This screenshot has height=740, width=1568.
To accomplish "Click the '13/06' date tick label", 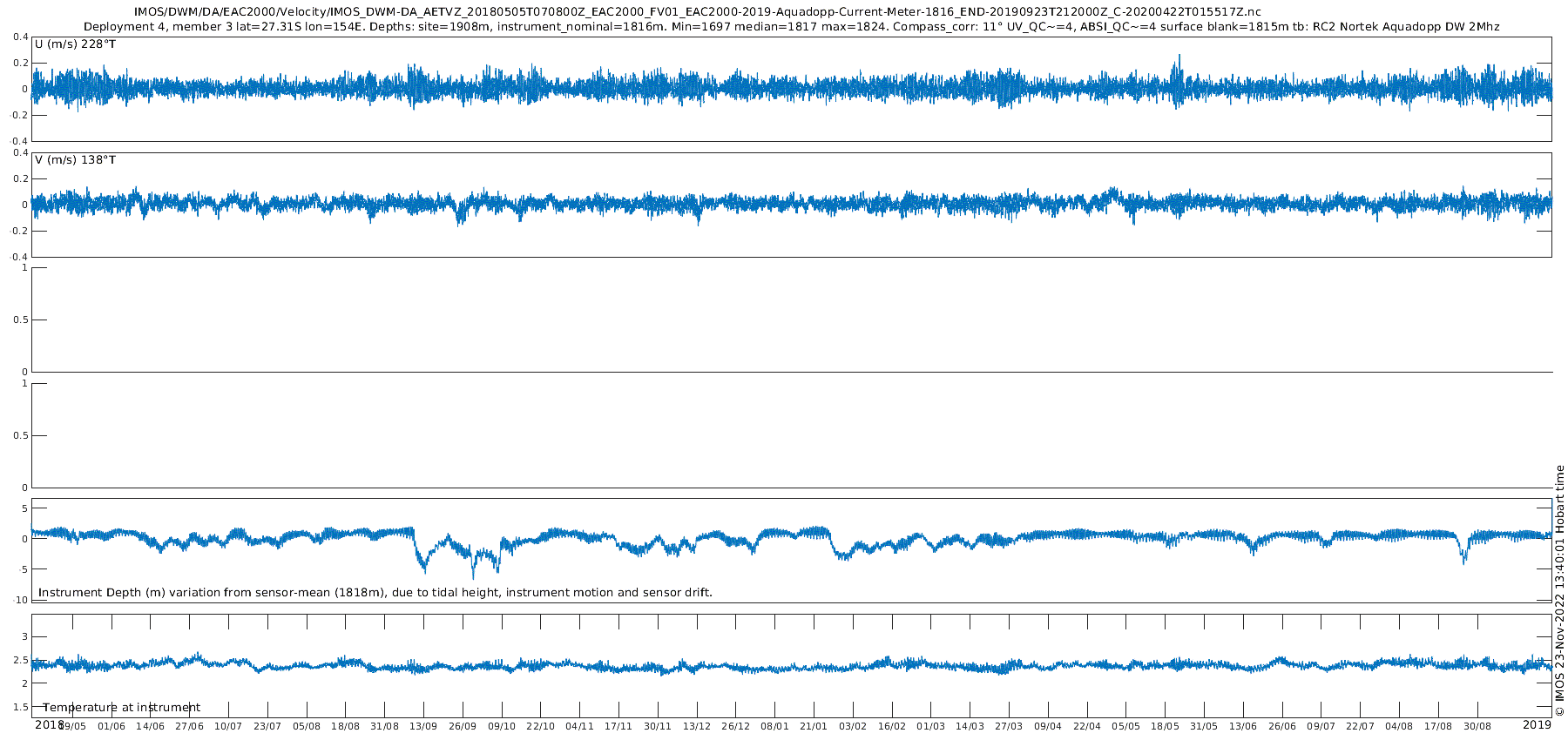I will pos(1243,726).
